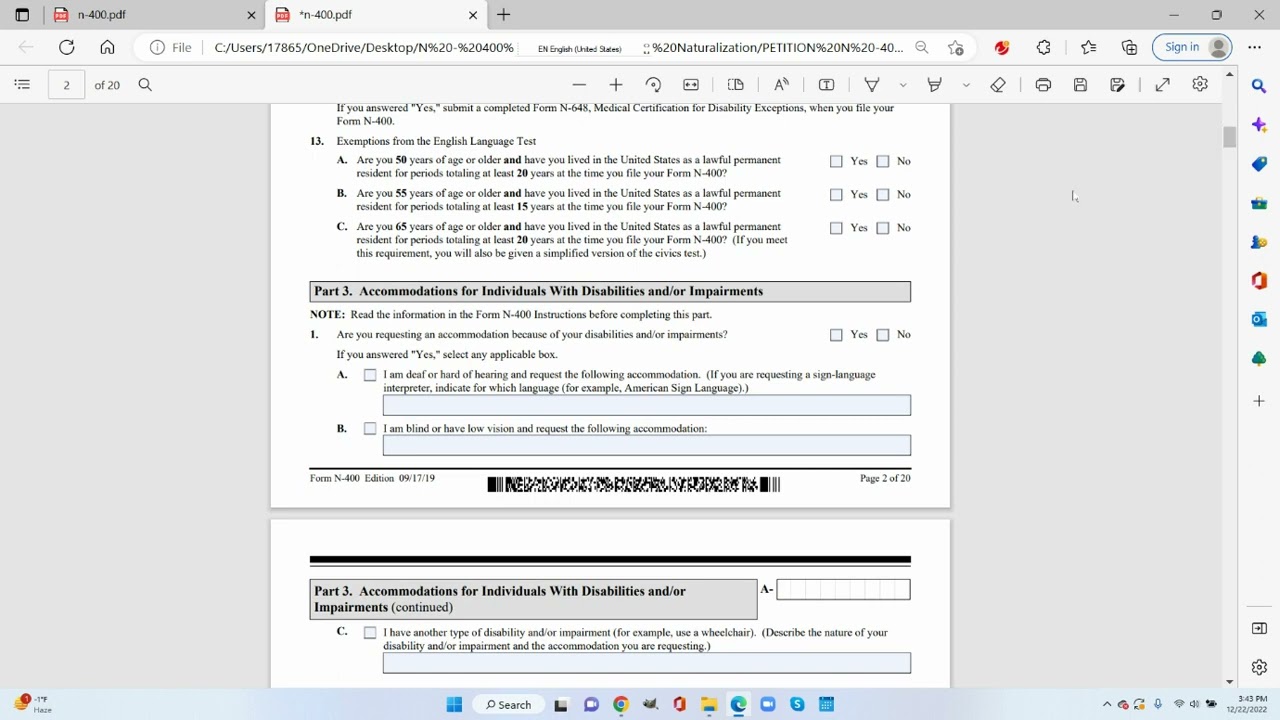The image size is (1280, 720).
Task: Check No for question 13.C
Action: 883,228
